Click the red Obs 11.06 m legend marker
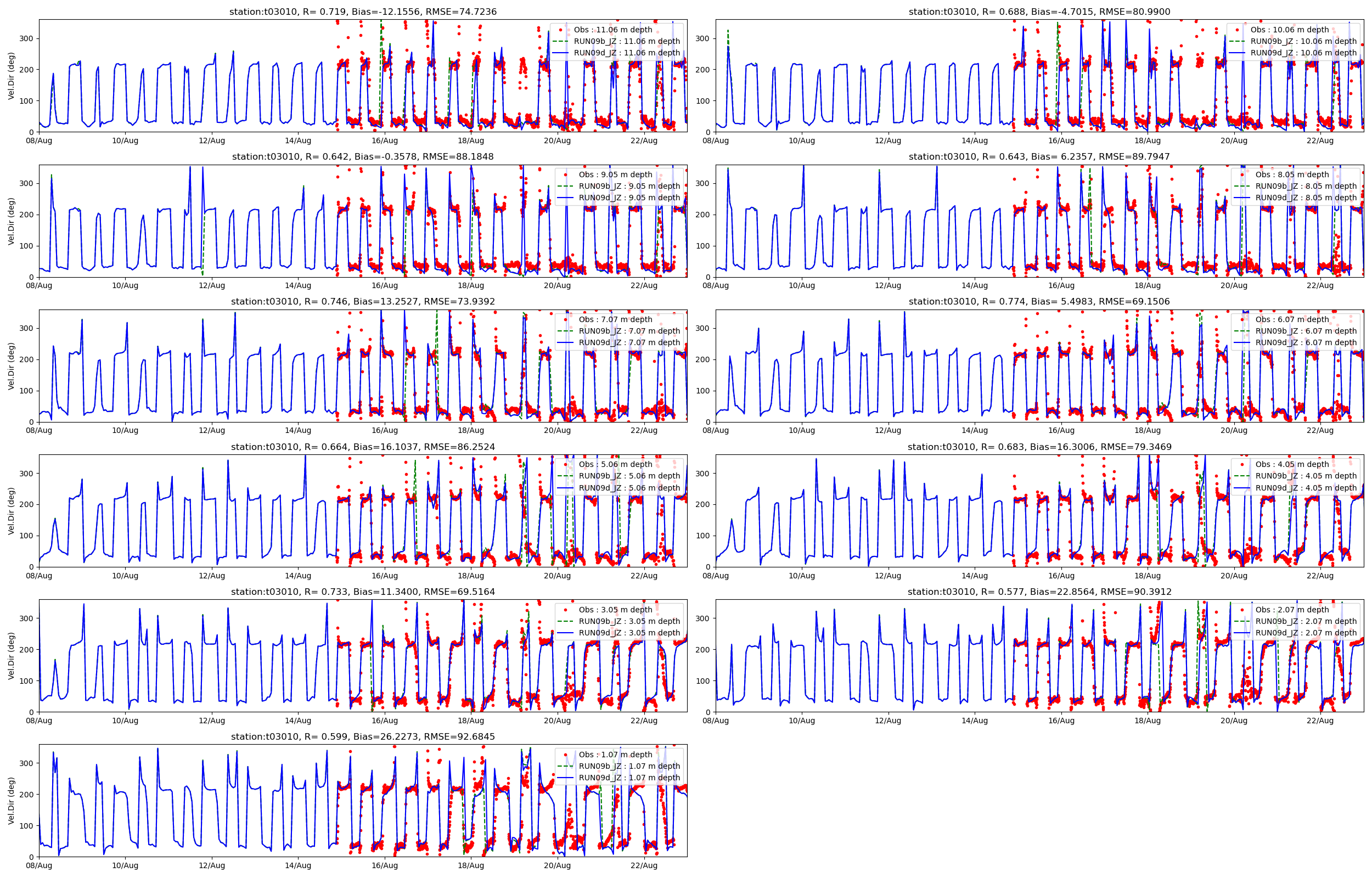The height and width of the screenshot is (878, 1372). coord(560,30)
